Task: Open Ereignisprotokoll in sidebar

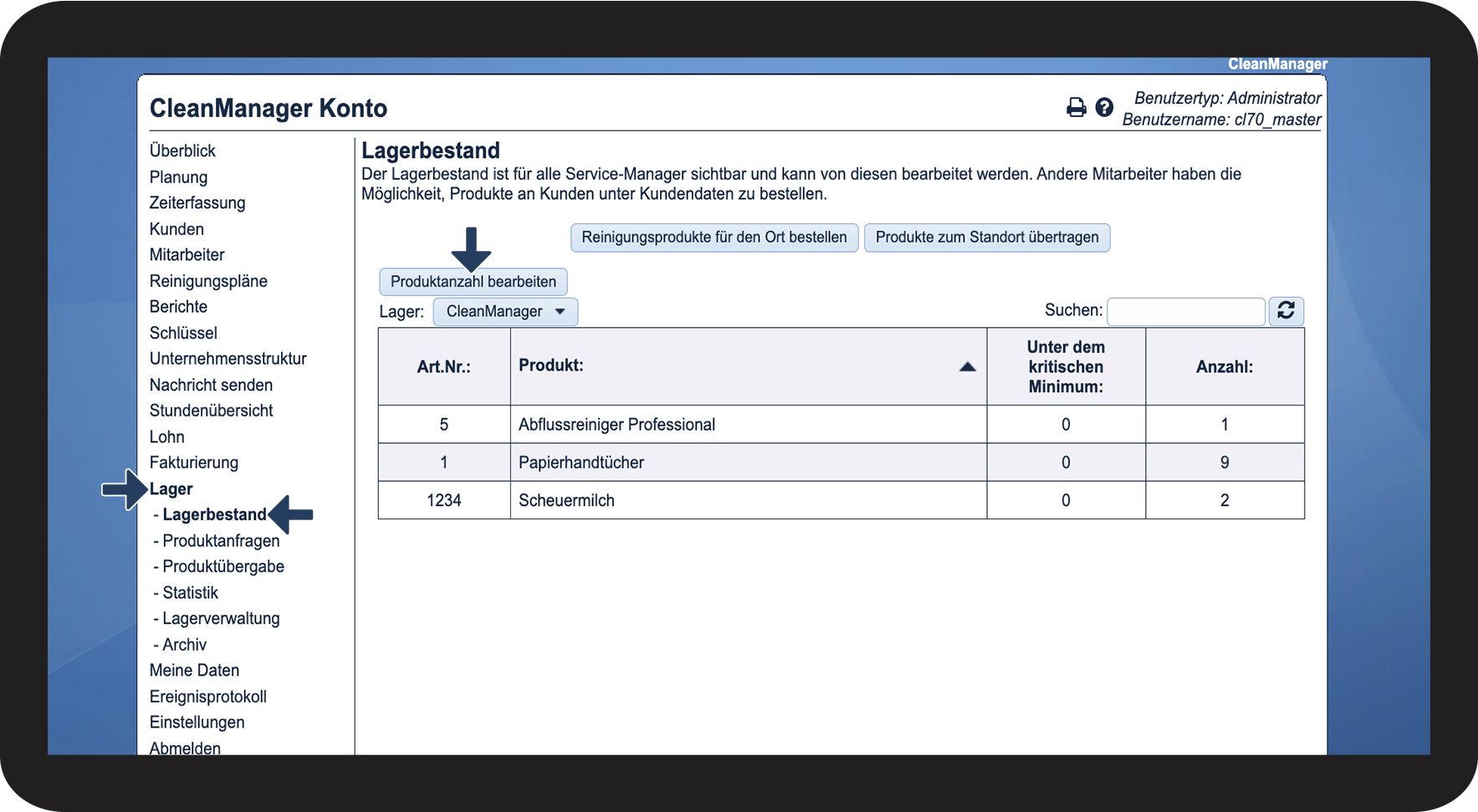Action: 208,697
